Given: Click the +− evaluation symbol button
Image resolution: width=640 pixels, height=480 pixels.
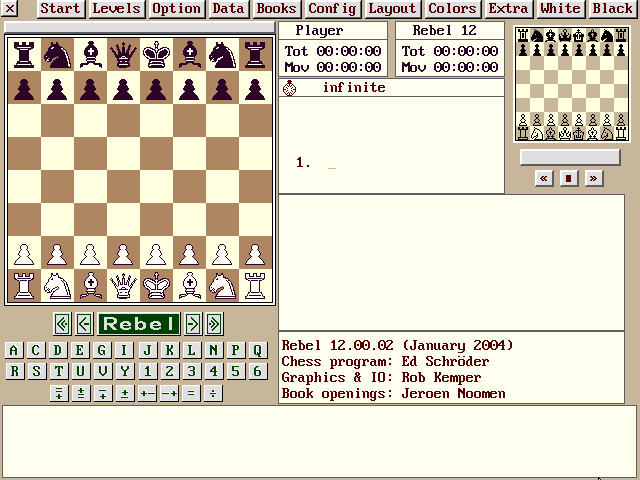Looking at the screenshot, I should [x=147, y=393].
